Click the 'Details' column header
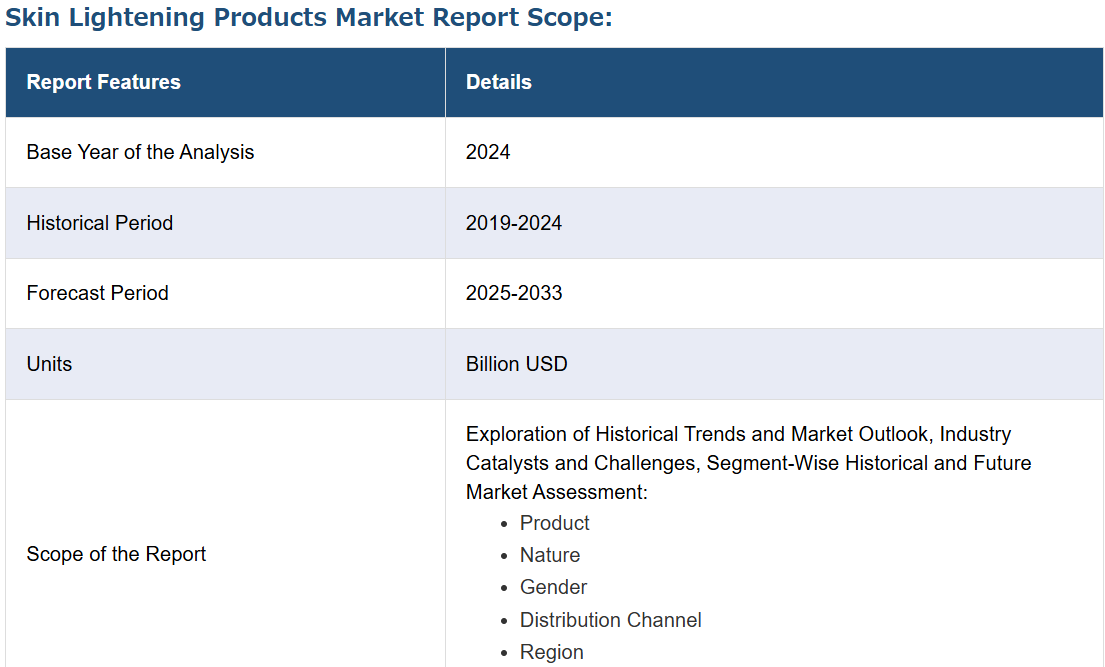This screenshot has height=667, width=1105. (x=774, y=82)
